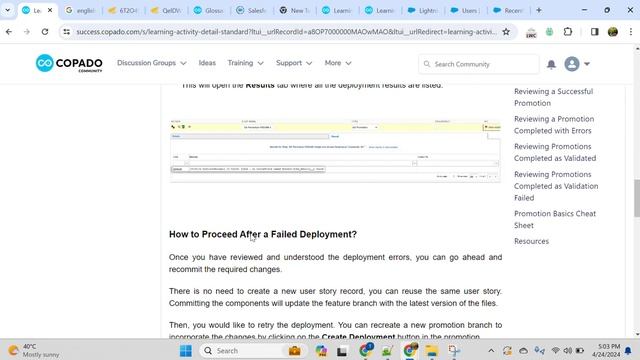The width and height of the screenshot is (640, 360).
Task: Go to Reviewing Promotions Completed as Validated
Action: 555,152
